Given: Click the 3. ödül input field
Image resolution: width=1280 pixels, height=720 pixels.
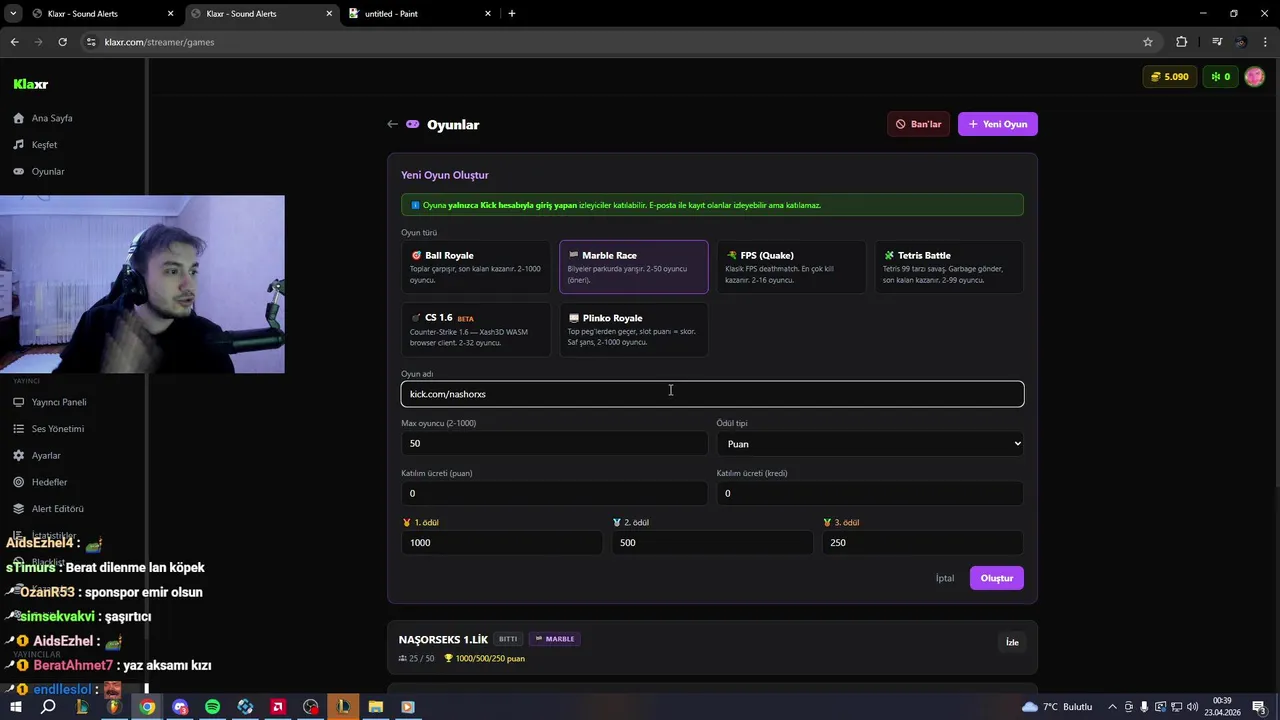Looking at the screenshot, I should coord(923,542).
